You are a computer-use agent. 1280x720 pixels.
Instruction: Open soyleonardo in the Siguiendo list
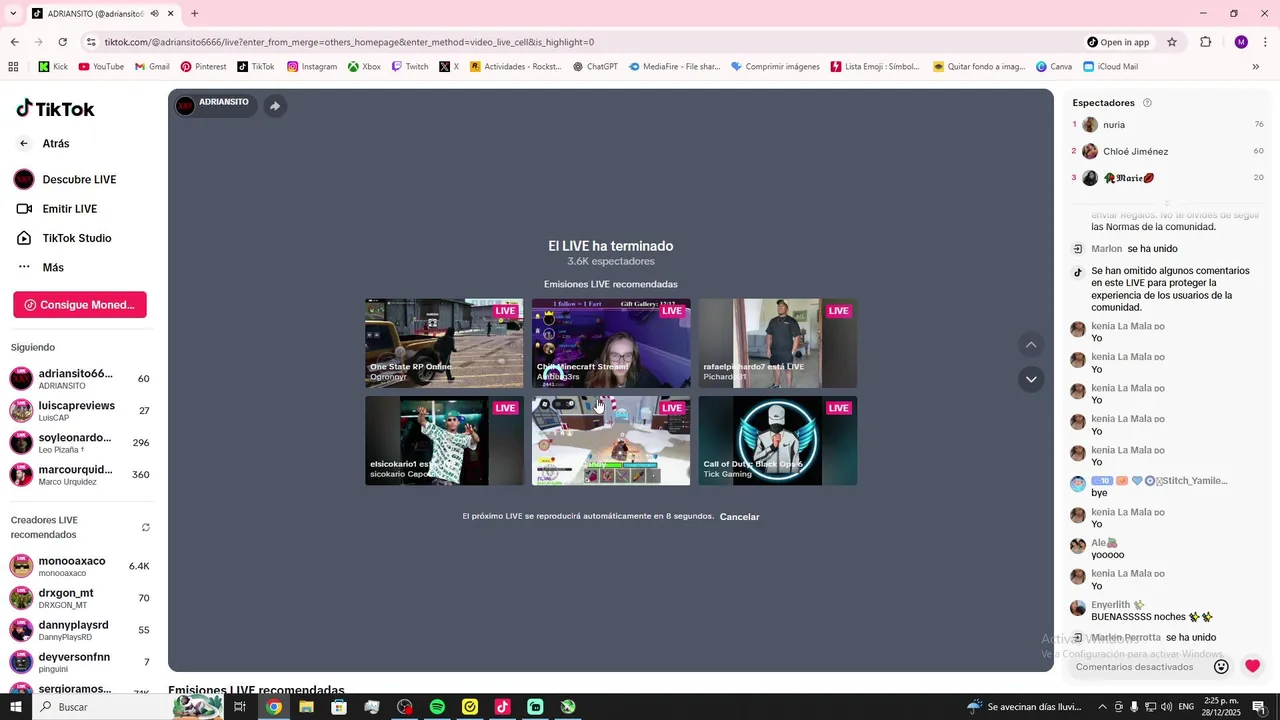coord(80,443)
